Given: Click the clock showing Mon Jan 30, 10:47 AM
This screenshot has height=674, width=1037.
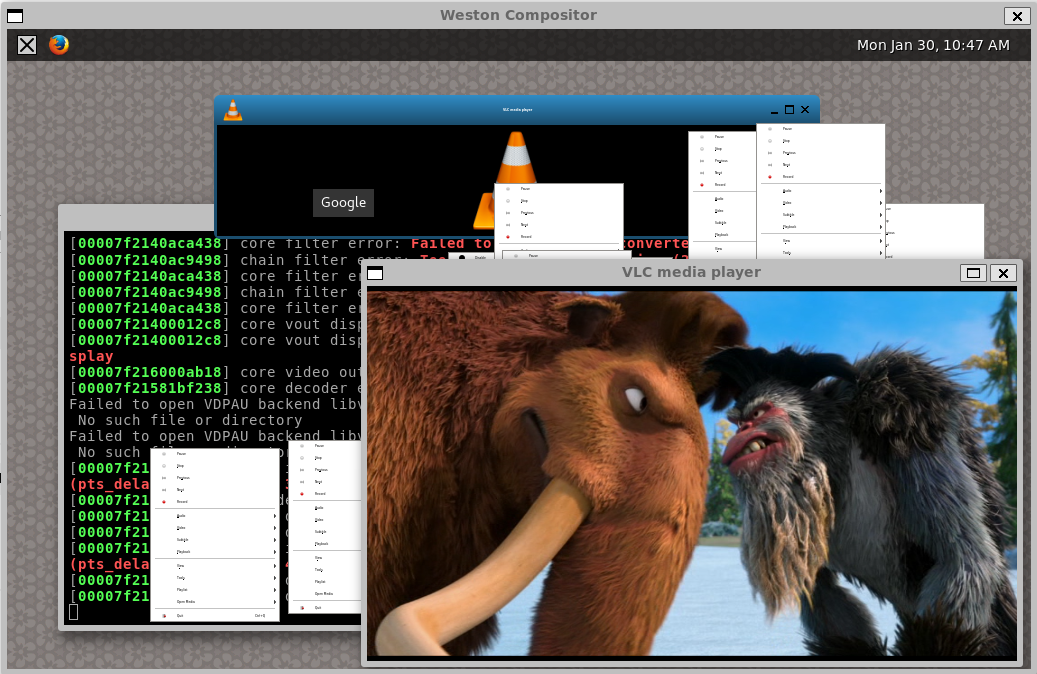Looking at the screenshot, I should click(933, 45).
